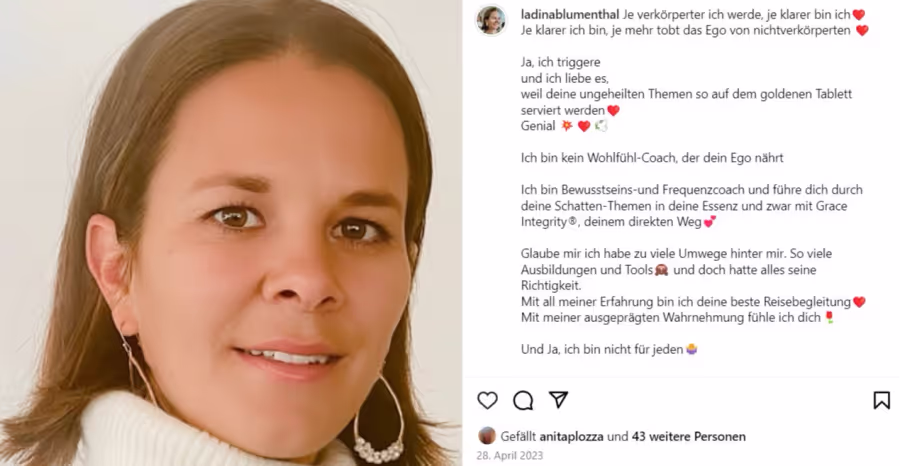Share the post with the paper plane icon
The height and width of the screenshot is (466, 900).
pyautogui.click(x=558, y=399)
